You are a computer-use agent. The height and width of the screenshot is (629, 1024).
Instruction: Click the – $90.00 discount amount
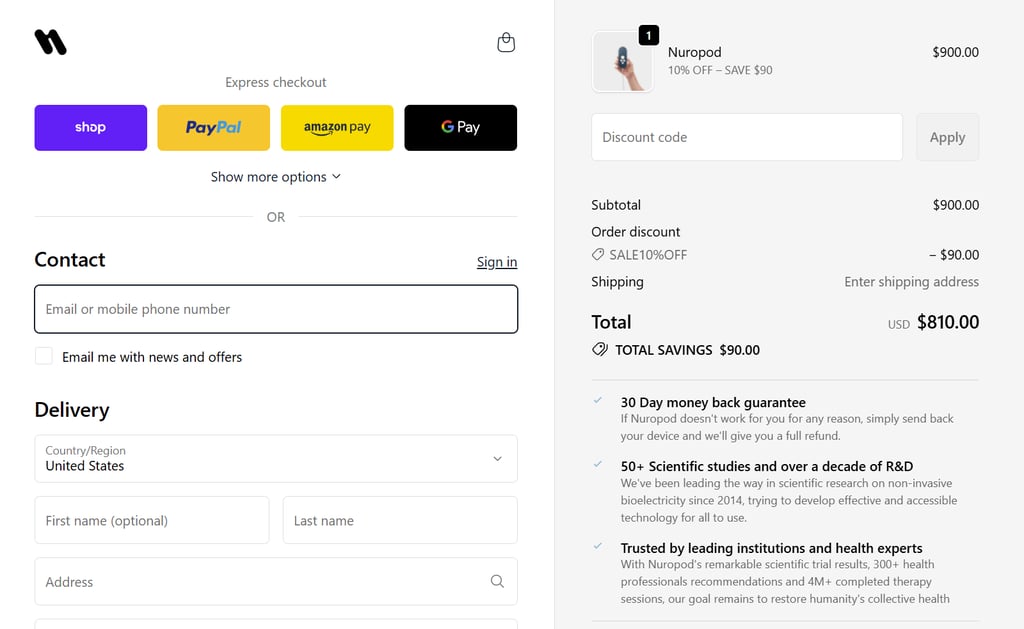954,255
